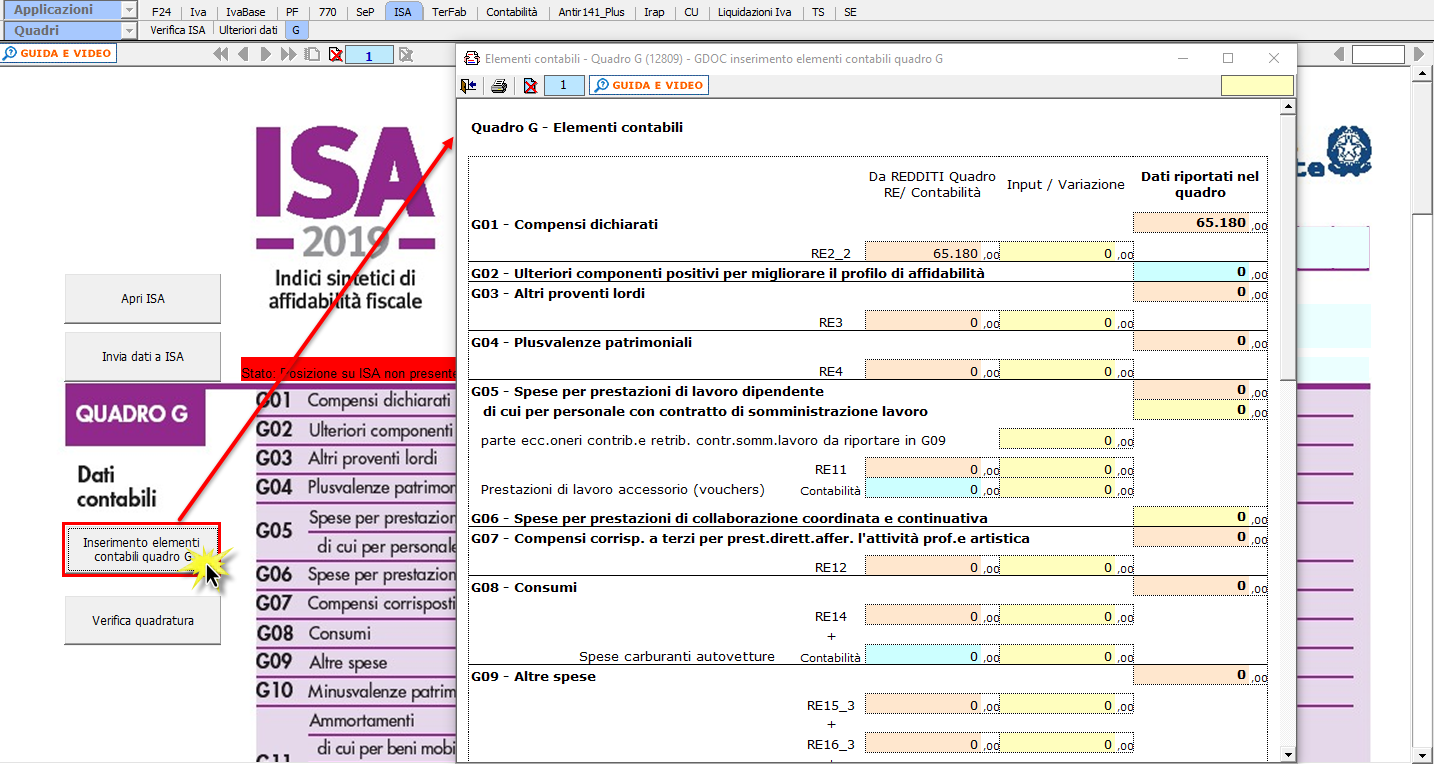Screen dimensions: 1434x764
Task: Open Guida e Video in main window
Action: [x=59, y=53]
